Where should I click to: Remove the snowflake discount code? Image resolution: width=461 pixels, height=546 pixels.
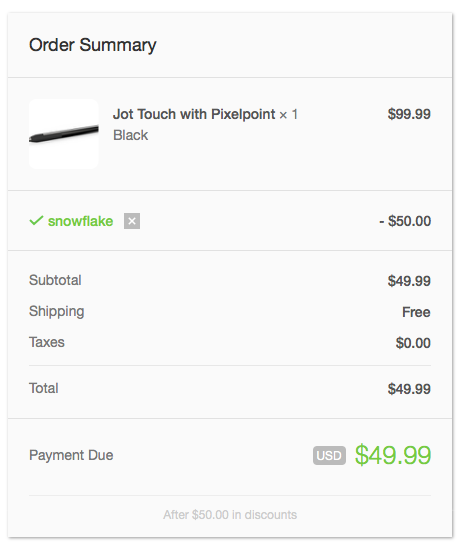pos(132,221)
